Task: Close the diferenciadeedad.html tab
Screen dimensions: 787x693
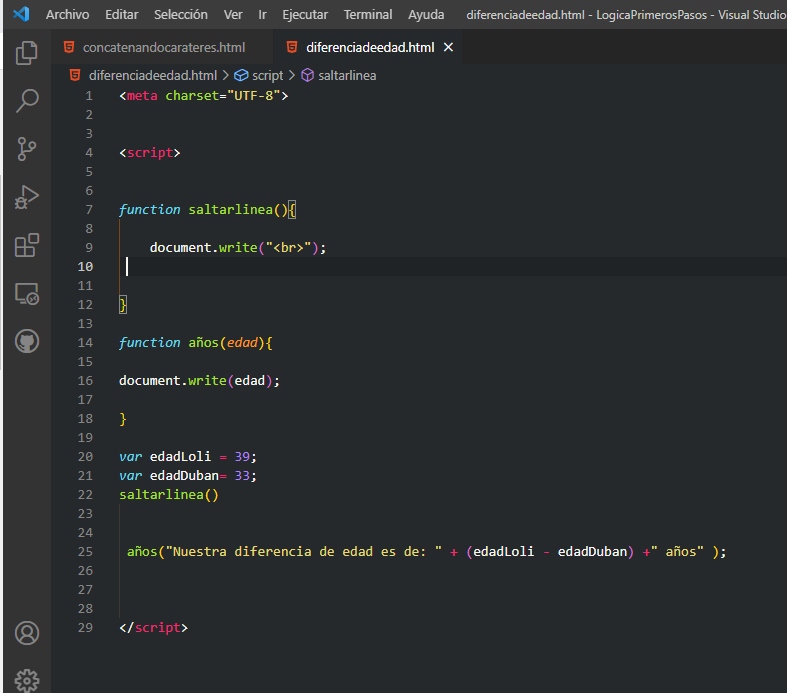Action: 448,47
